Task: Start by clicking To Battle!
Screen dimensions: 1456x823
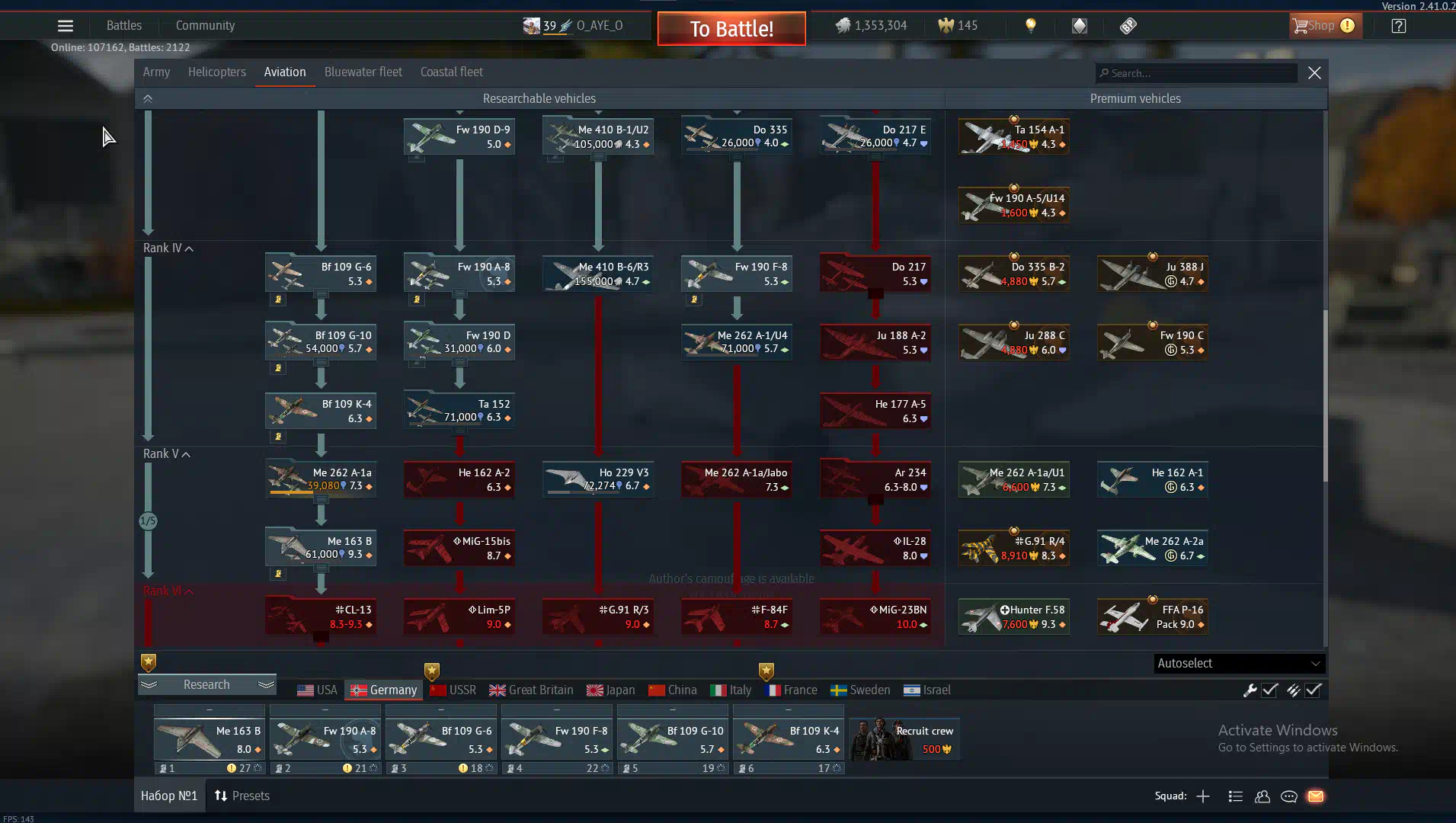Action: pyautogui.click(x=731, y=29)
